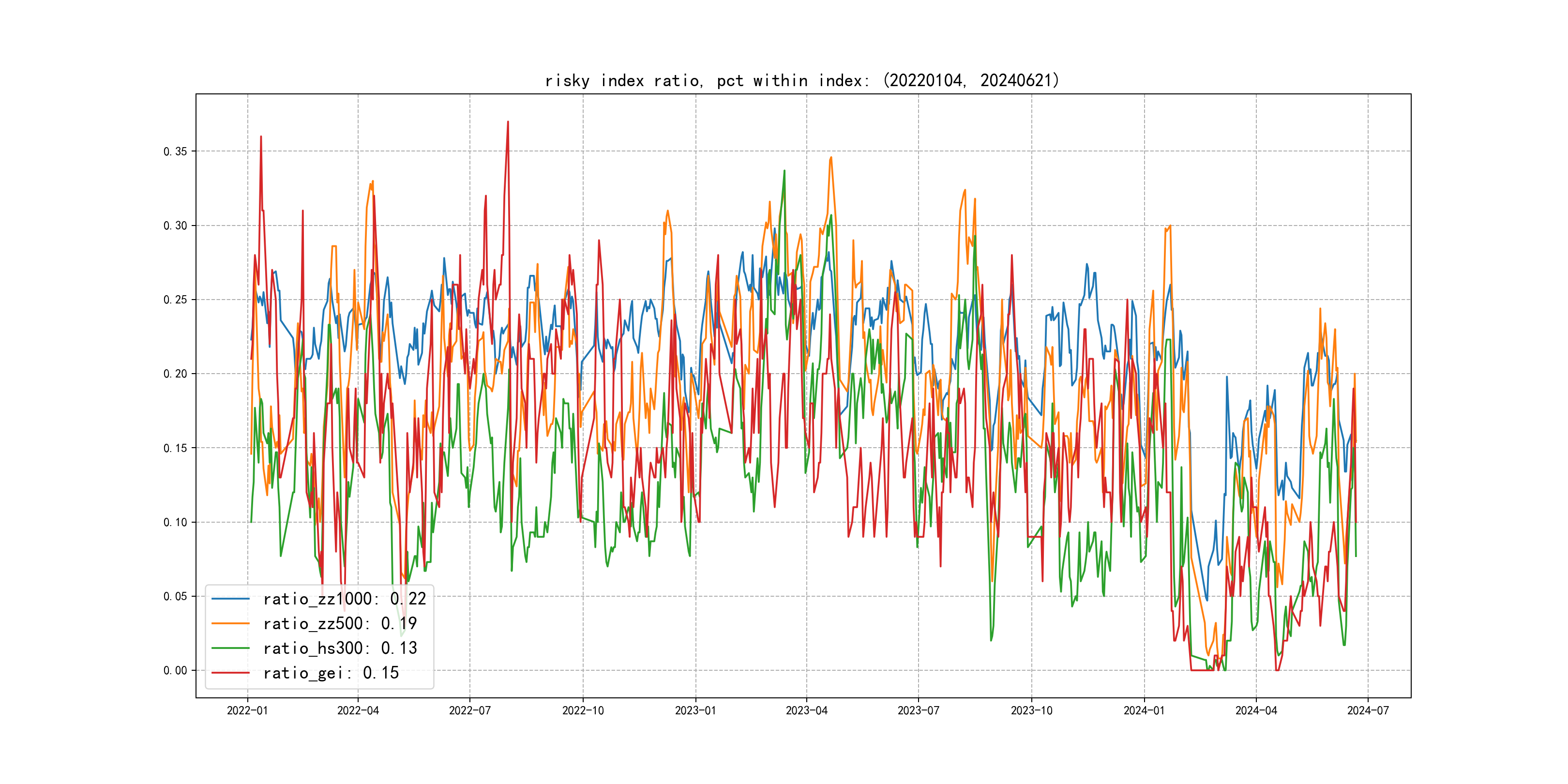Image resolution: width=1568 pixels, height=784 pixels.
Task: Click the orange ratio_zz500 legend line
Action: pyautogui.click(x=230, y=623)
